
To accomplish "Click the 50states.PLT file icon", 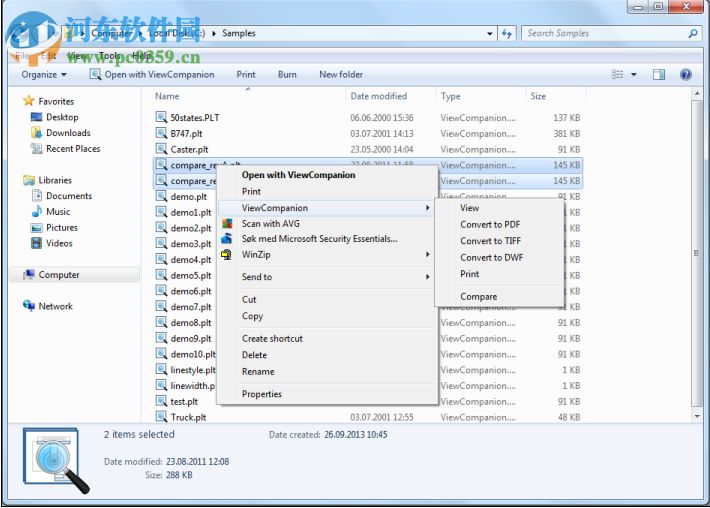I will (161, 117).
